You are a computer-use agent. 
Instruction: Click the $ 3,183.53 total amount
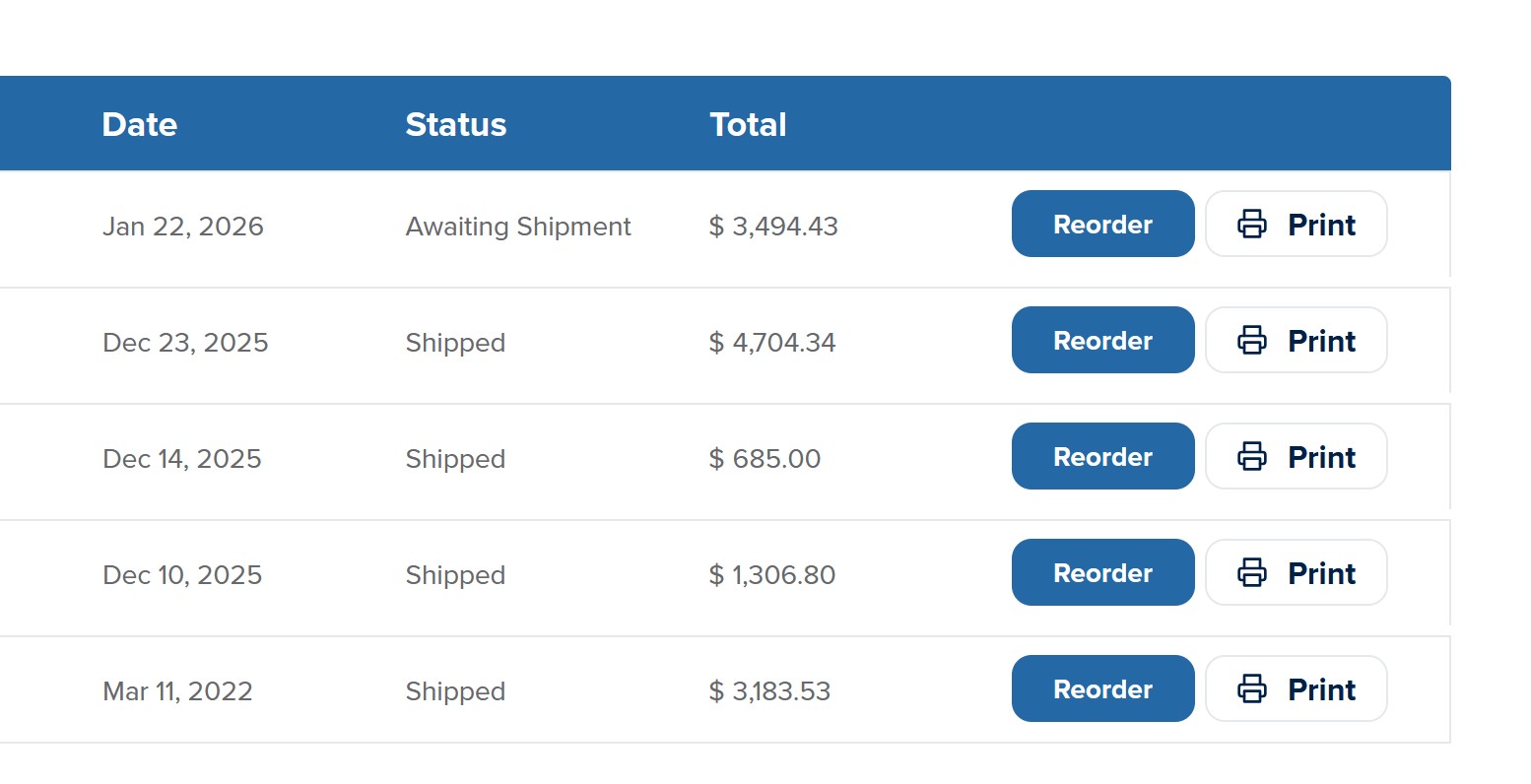[769, 691]
